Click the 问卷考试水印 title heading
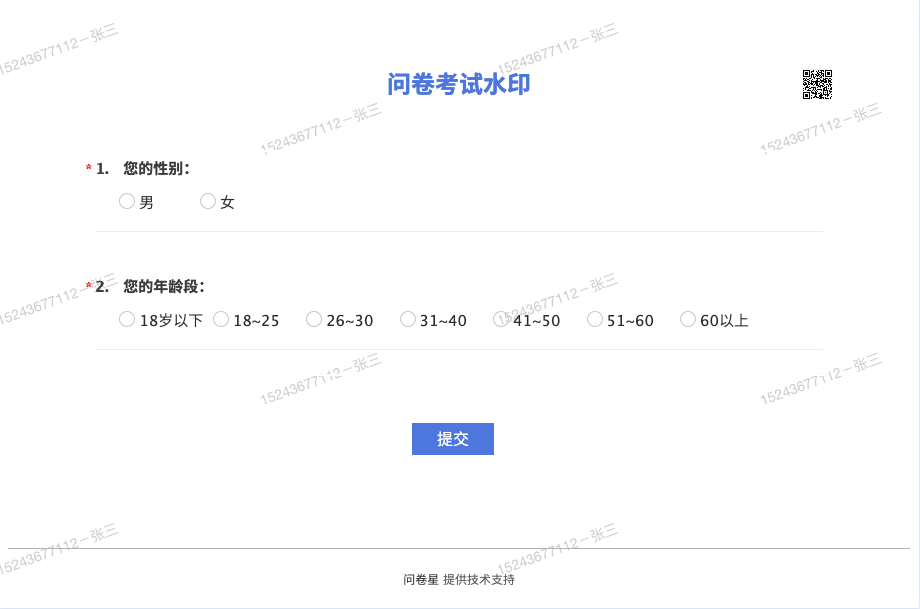Screen dimensions: 920x609 pyautogui.click(x=459, y=84)
